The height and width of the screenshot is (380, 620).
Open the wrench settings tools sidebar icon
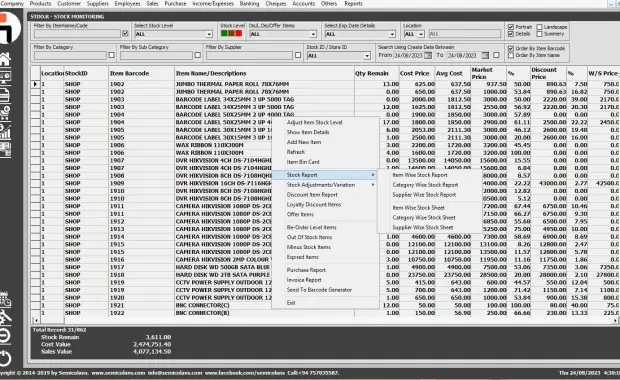pyautogui.click(x=6, y=317)
